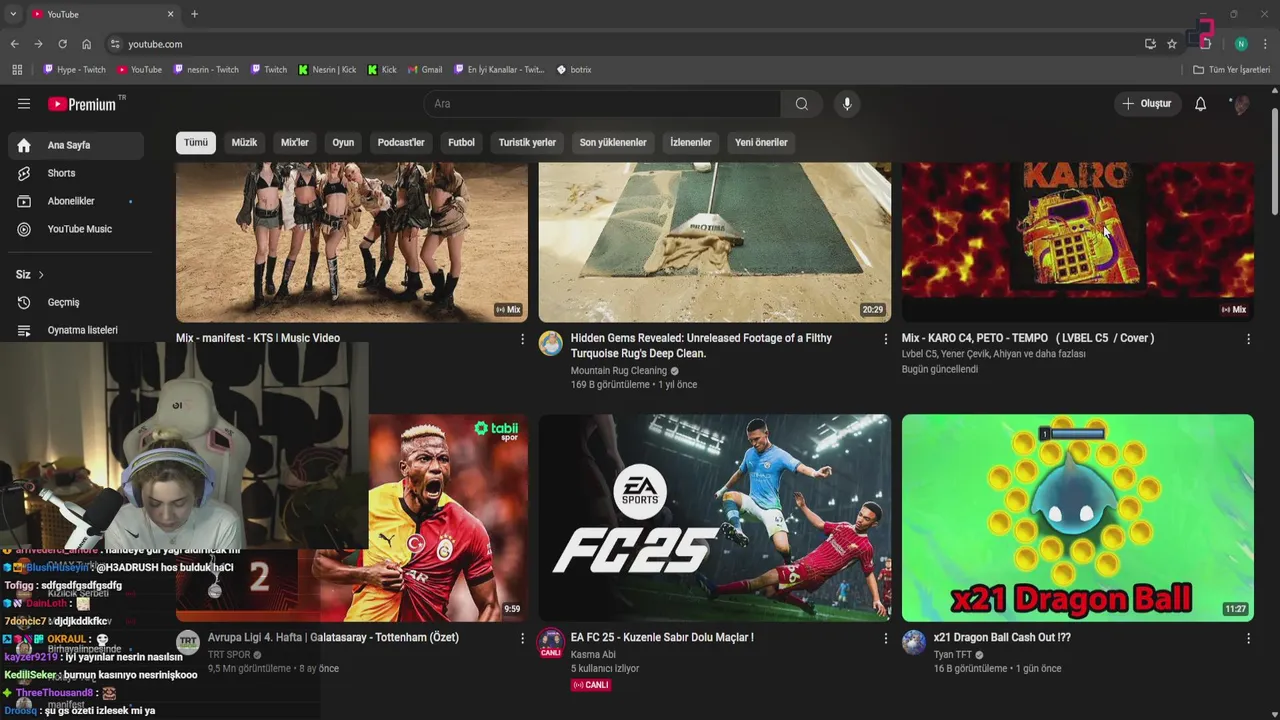Image resolution: width=1280 pixels, height=720 pixels.
Task: Open Chrome three-dot menu
Action: [x=1265, y=44]
